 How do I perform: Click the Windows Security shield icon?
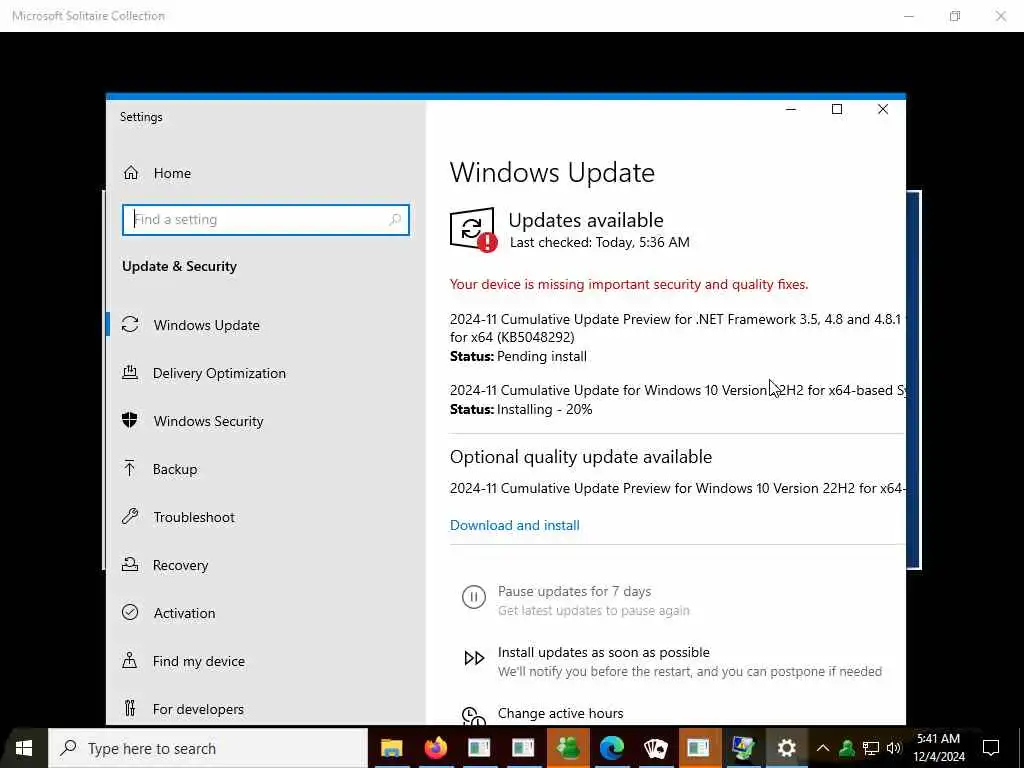point(130,420)
